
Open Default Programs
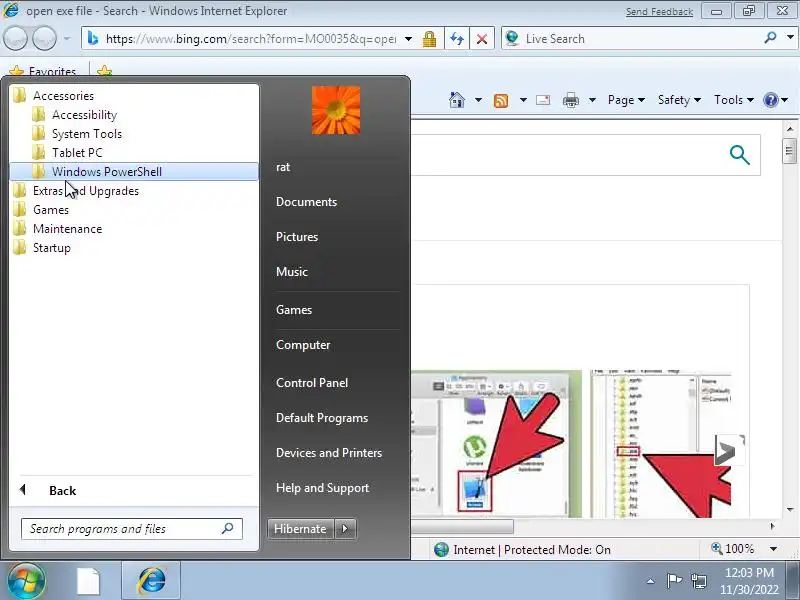[322, 418]
